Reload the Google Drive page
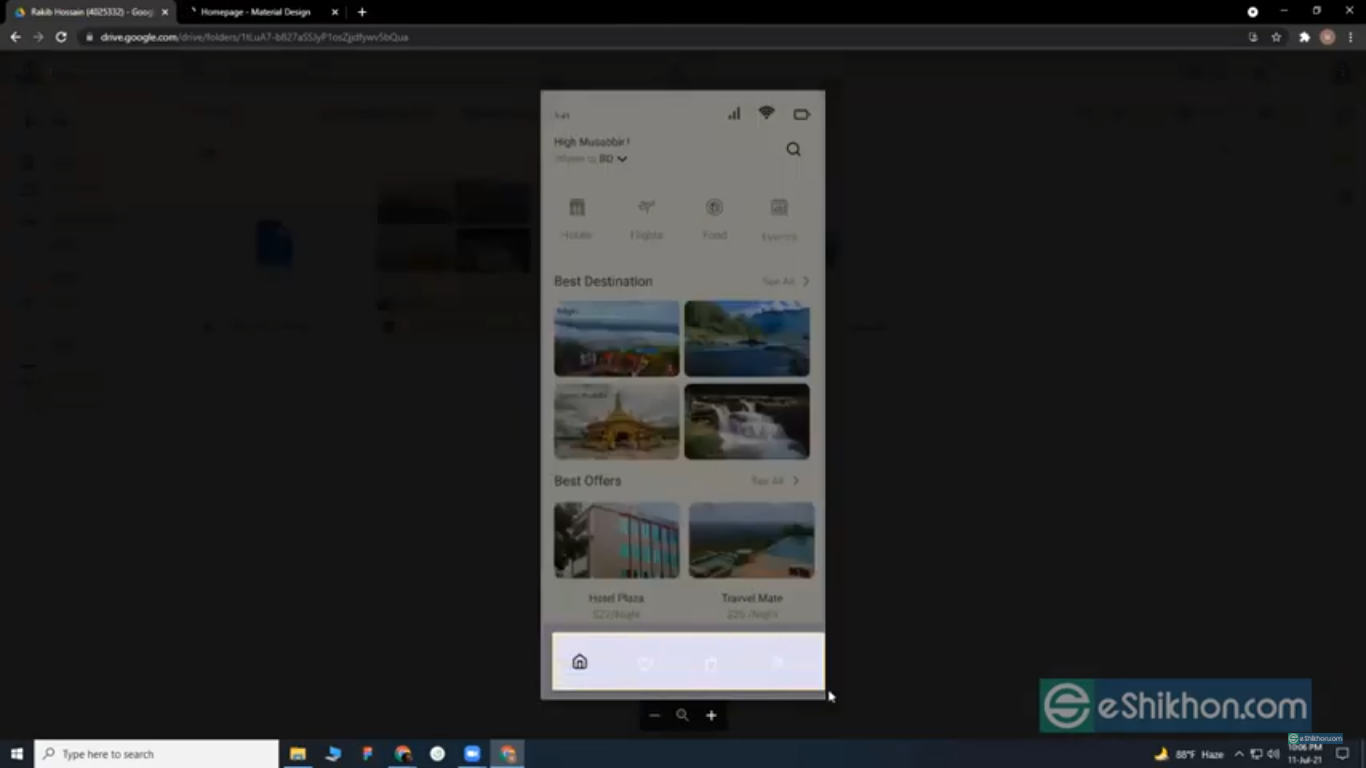 click(x=61, y=37)
